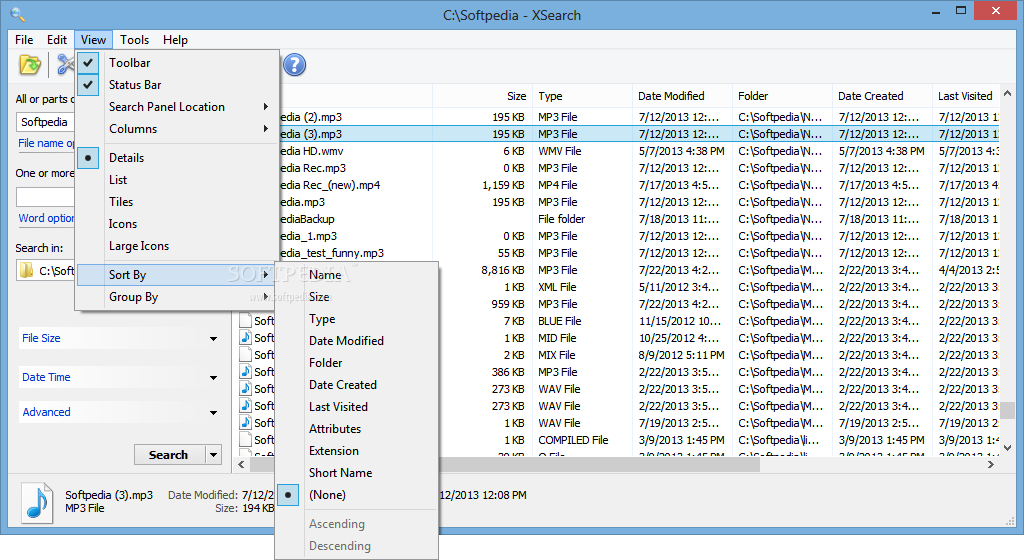Screen dimensions: 1024x560
Task: Click the Softpedia file name input field
Action: coord(45,122)
